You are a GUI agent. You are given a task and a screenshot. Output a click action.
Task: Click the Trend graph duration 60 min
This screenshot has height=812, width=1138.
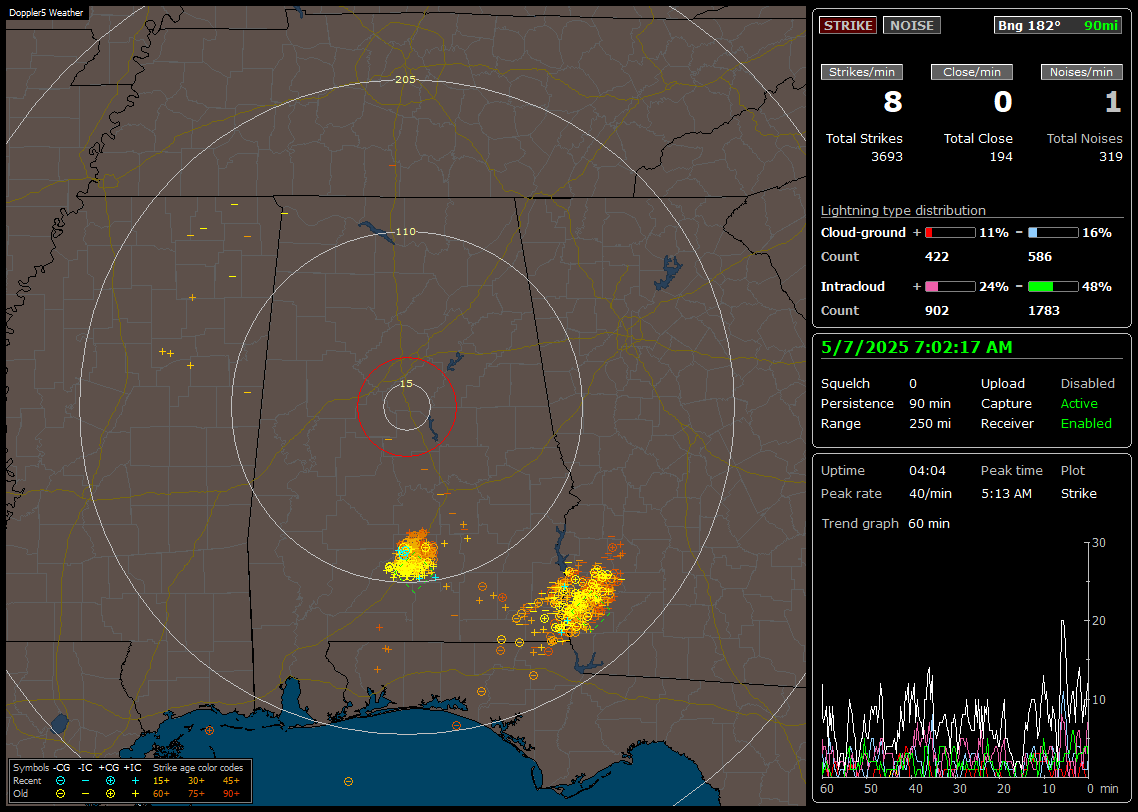click(929, 524)
